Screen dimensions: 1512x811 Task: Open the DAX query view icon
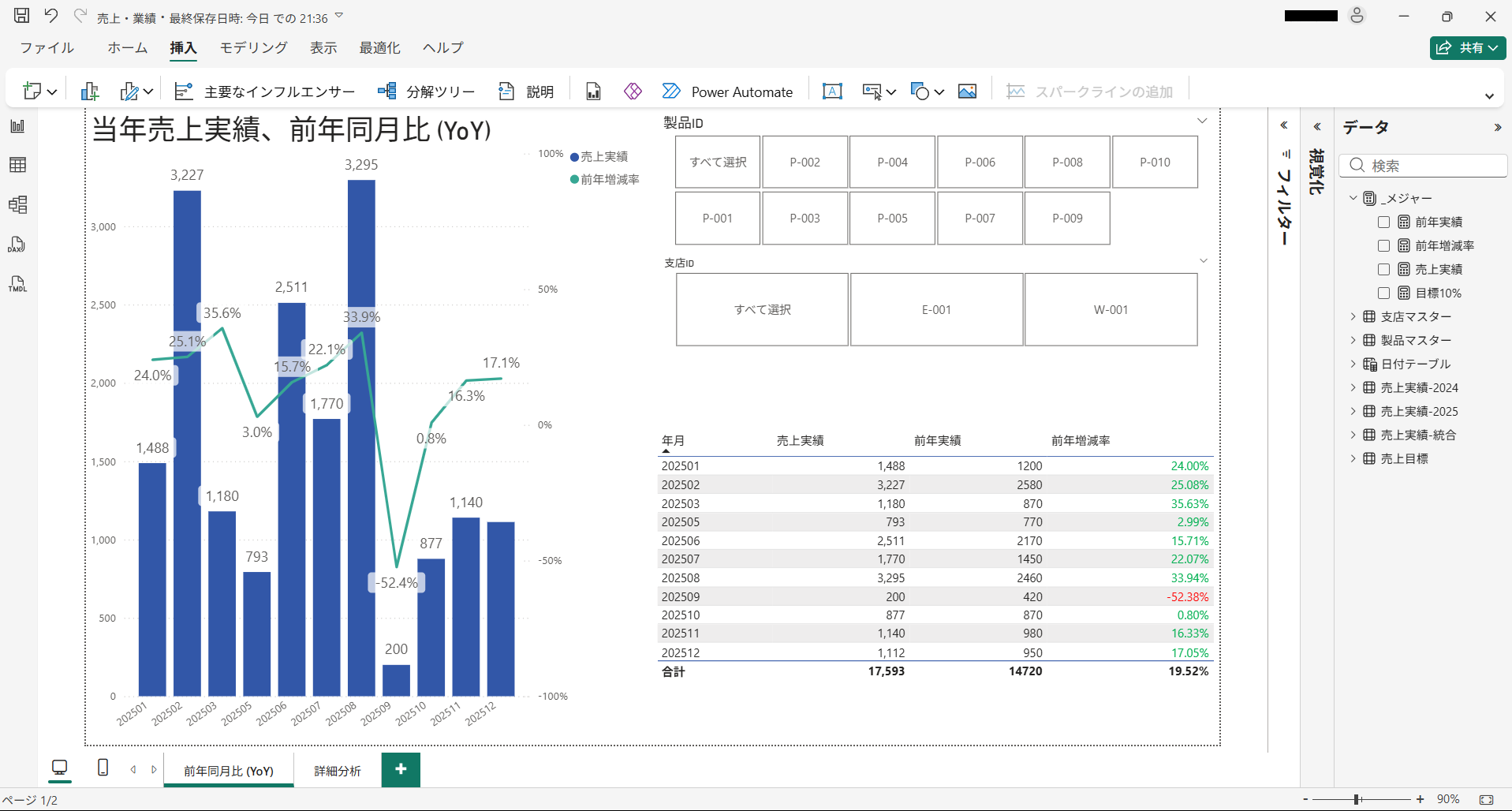tap(17, 245)
